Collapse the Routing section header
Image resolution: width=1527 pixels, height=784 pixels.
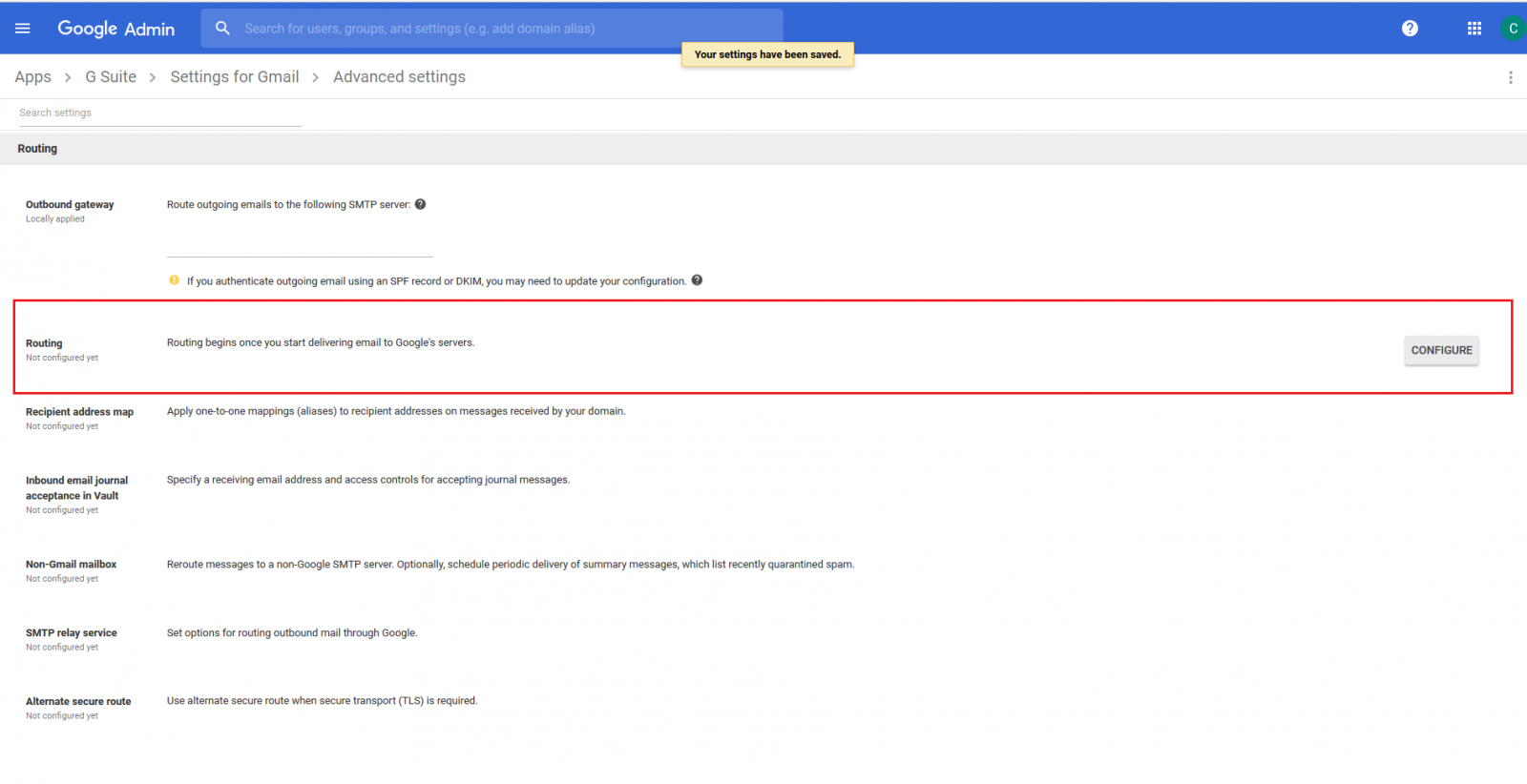(763, 149)
